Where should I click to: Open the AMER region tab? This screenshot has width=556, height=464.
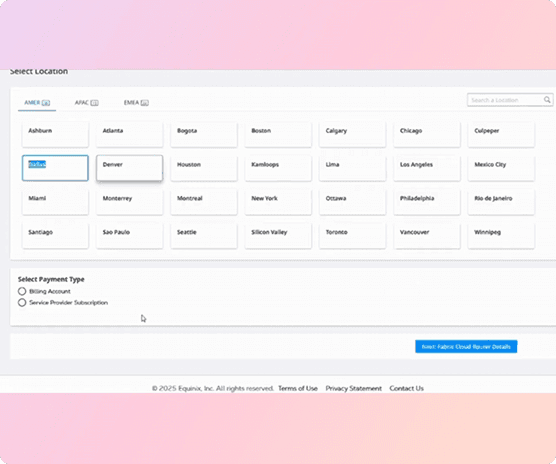click(37, 103)
